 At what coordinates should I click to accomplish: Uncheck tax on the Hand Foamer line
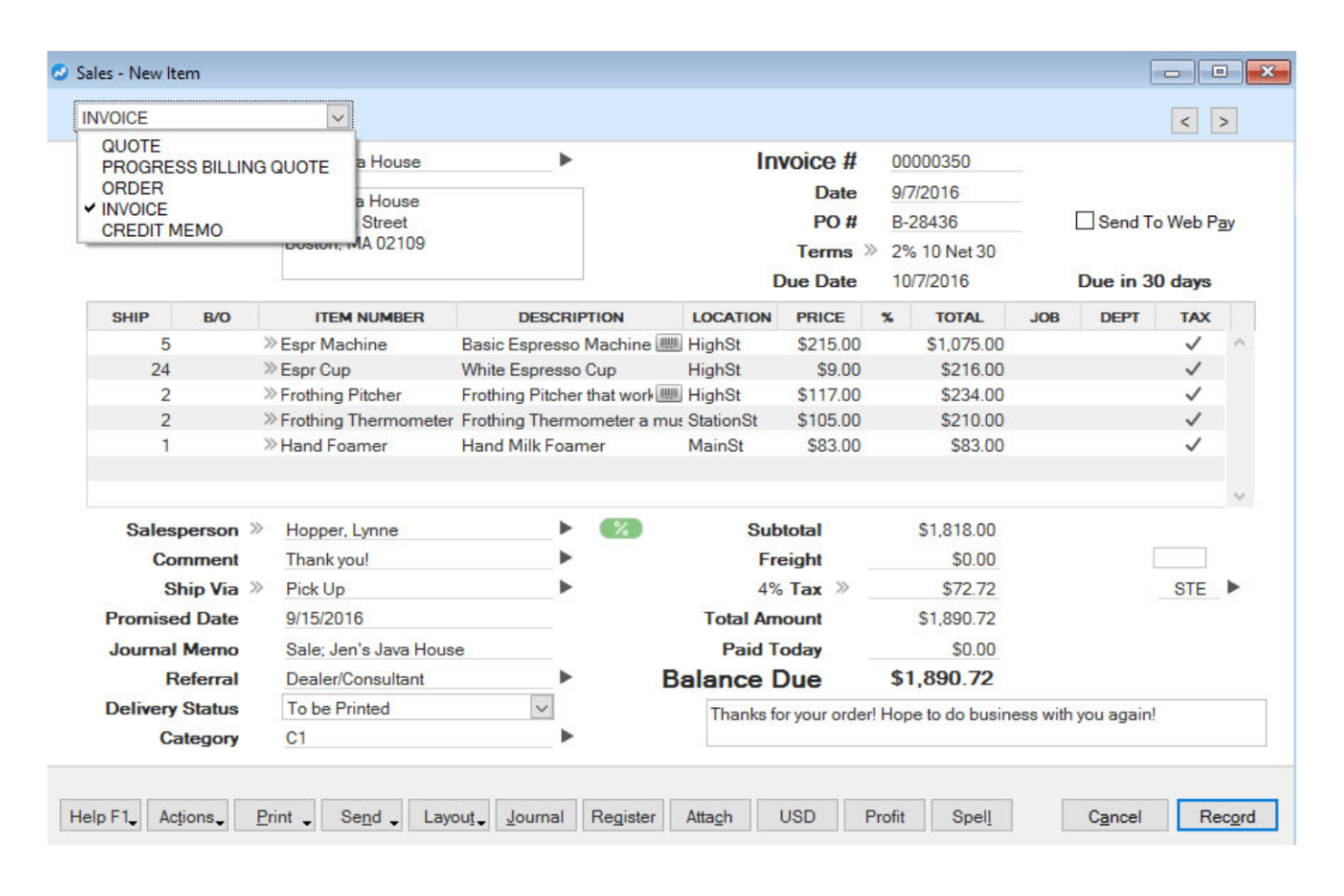(x=1194, y=445)
